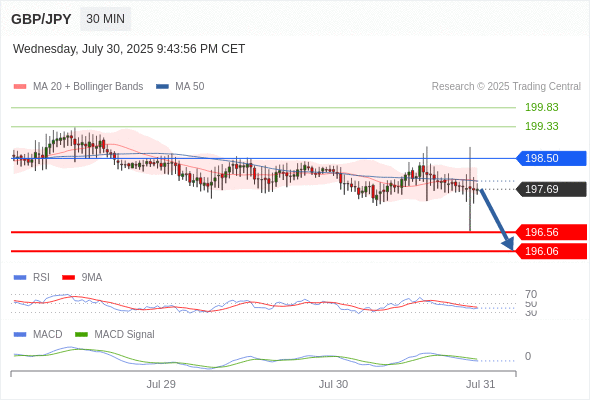Click the MA 50 legend label
This screenshot has height=400, width=590.
(x=190, y=87)
